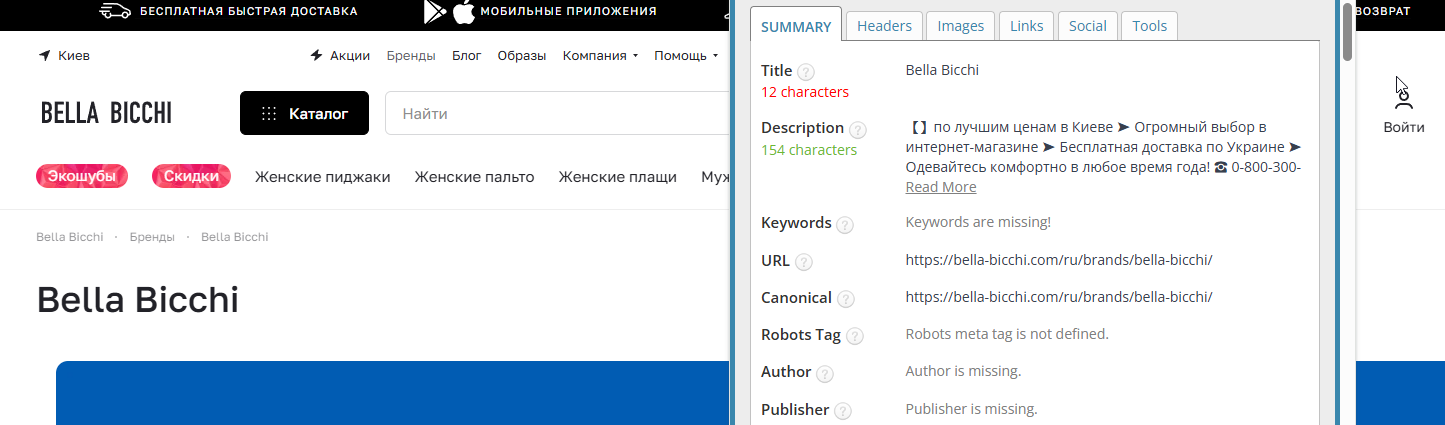Click the question mark next to Keywords

(845, 225)
